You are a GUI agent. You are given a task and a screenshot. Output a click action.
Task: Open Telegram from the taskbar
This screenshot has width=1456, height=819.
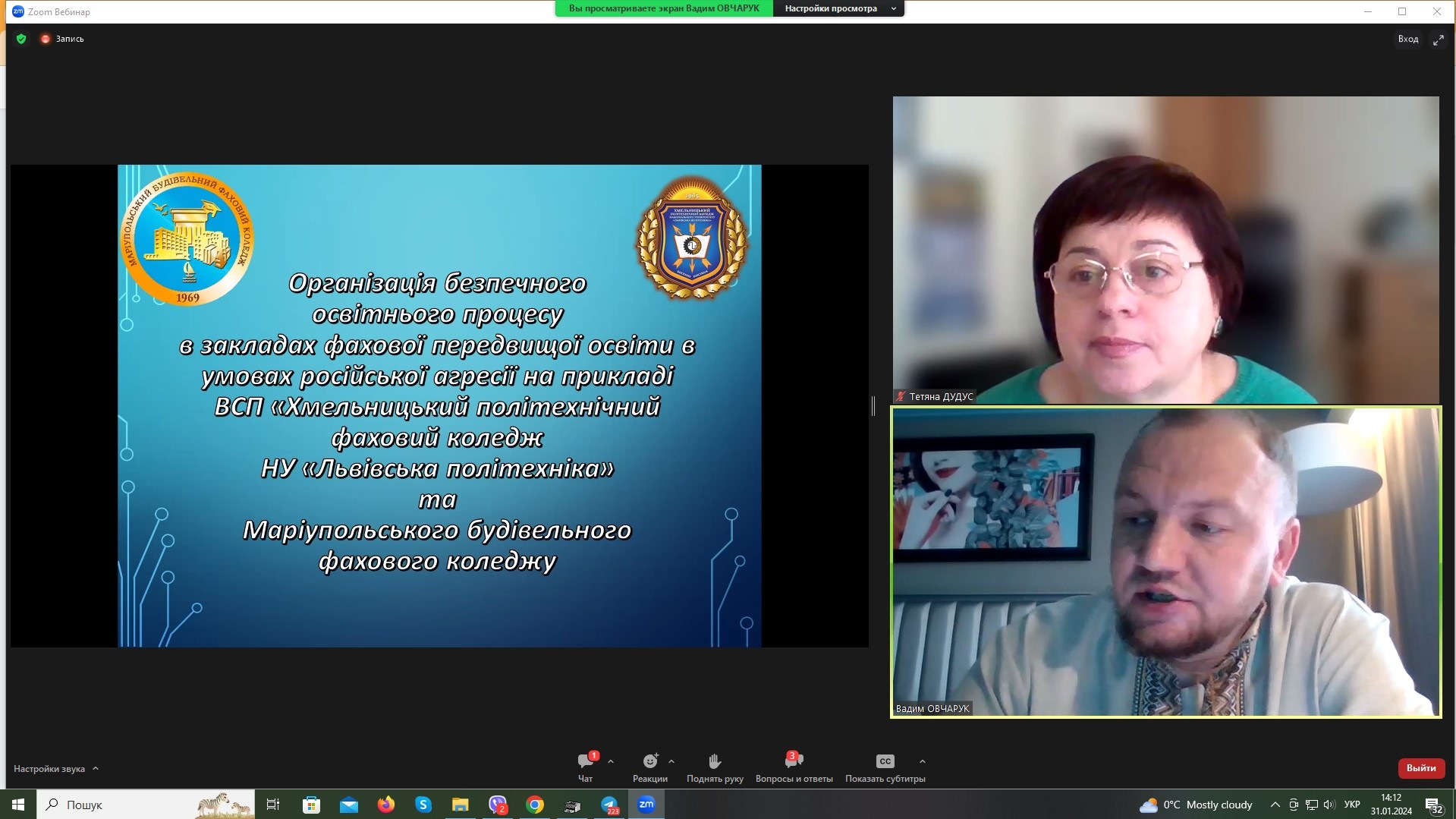[609, 805]
